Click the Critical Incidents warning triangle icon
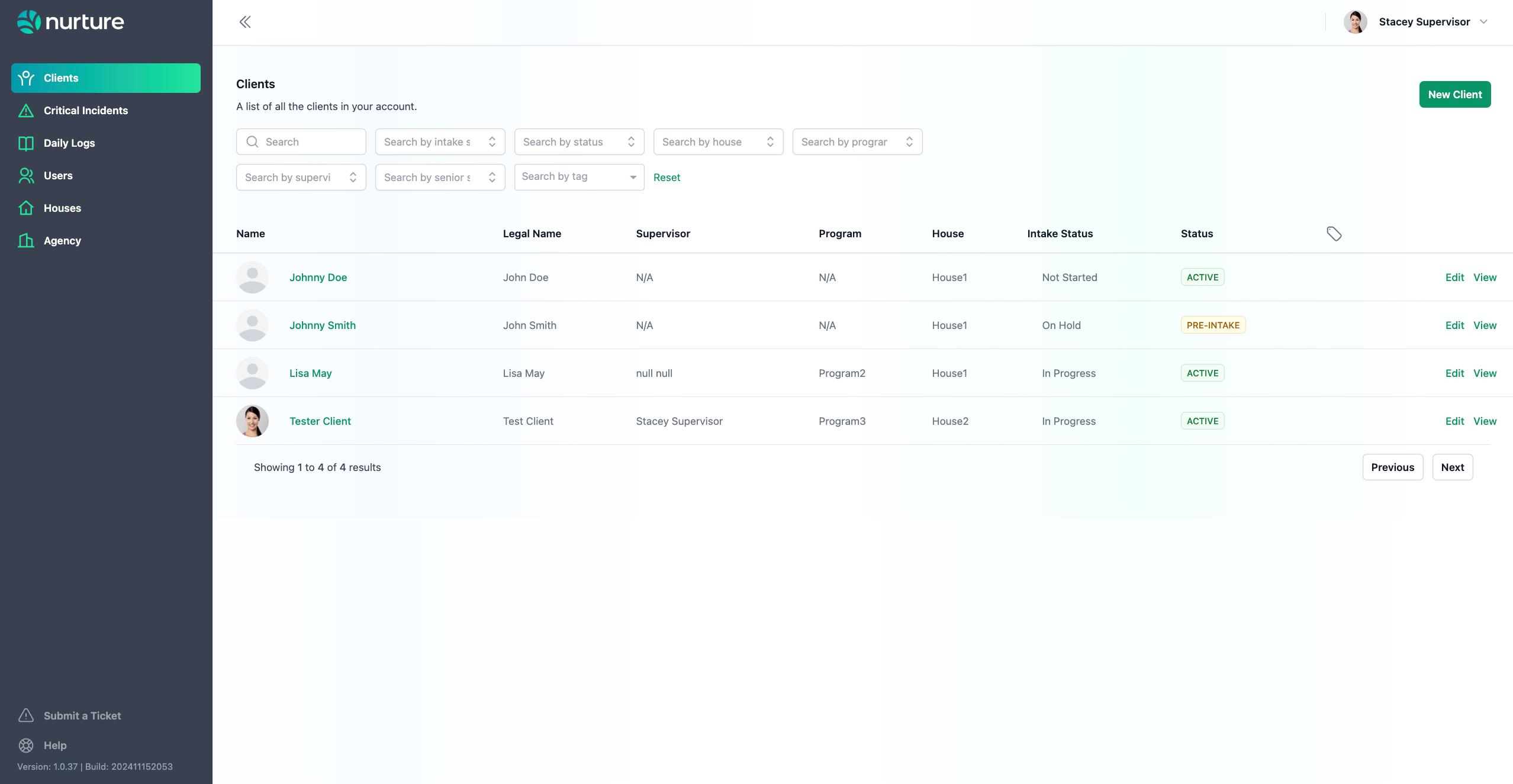The height and width of the screenshot is (784, 1513). click(x=26, y=111)
